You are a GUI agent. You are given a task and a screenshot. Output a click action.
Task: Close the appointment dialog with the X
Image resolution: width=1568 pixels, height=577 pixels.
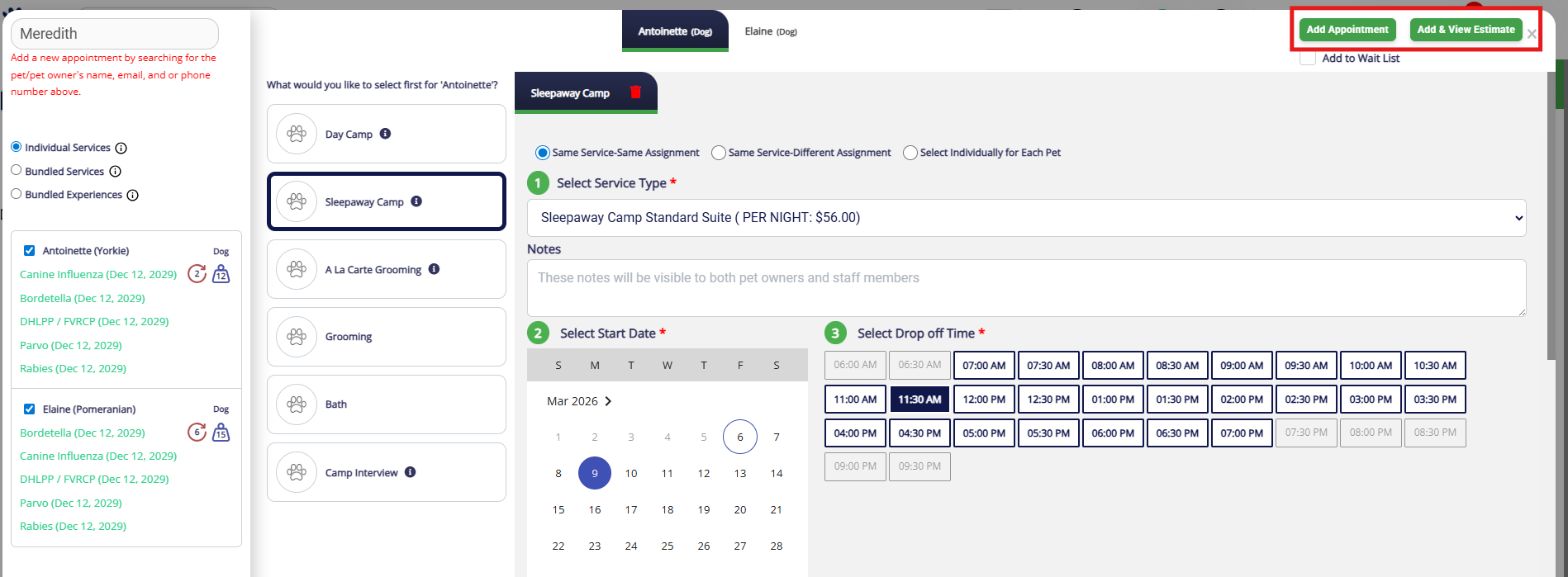pyautogui.click(x=1532, y=34)
